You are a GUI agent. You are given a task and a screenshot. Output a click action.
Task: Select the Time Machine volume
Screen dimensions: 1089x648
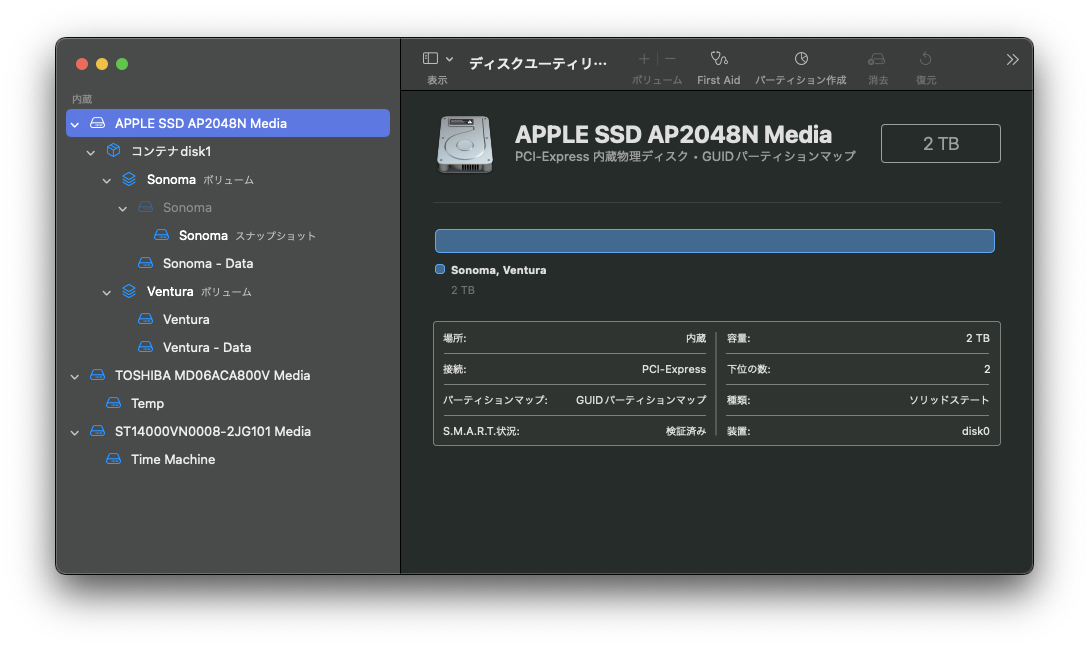click(228, 459)
